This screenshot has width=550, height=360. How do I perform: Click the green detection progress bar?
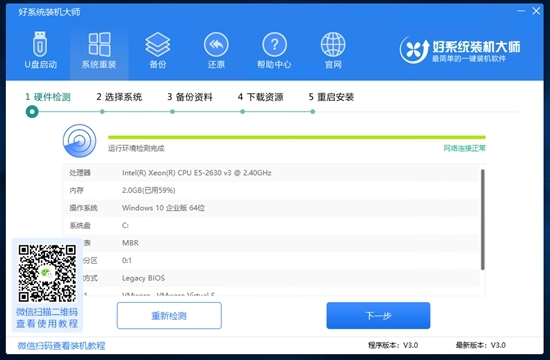(x=297, y=137)
